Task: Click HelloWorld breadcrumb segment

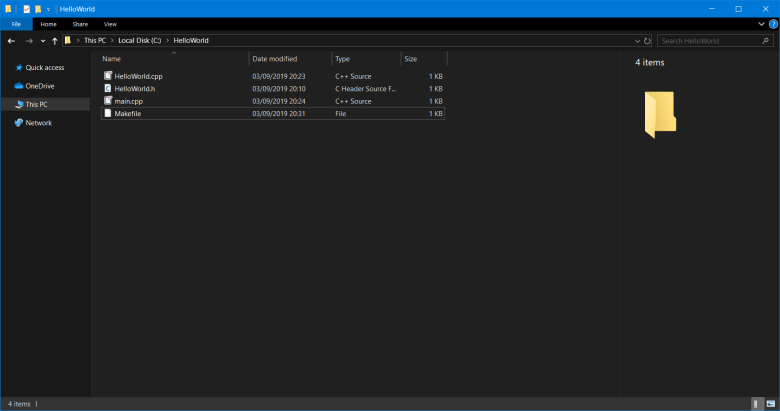Action: [191, 41]
